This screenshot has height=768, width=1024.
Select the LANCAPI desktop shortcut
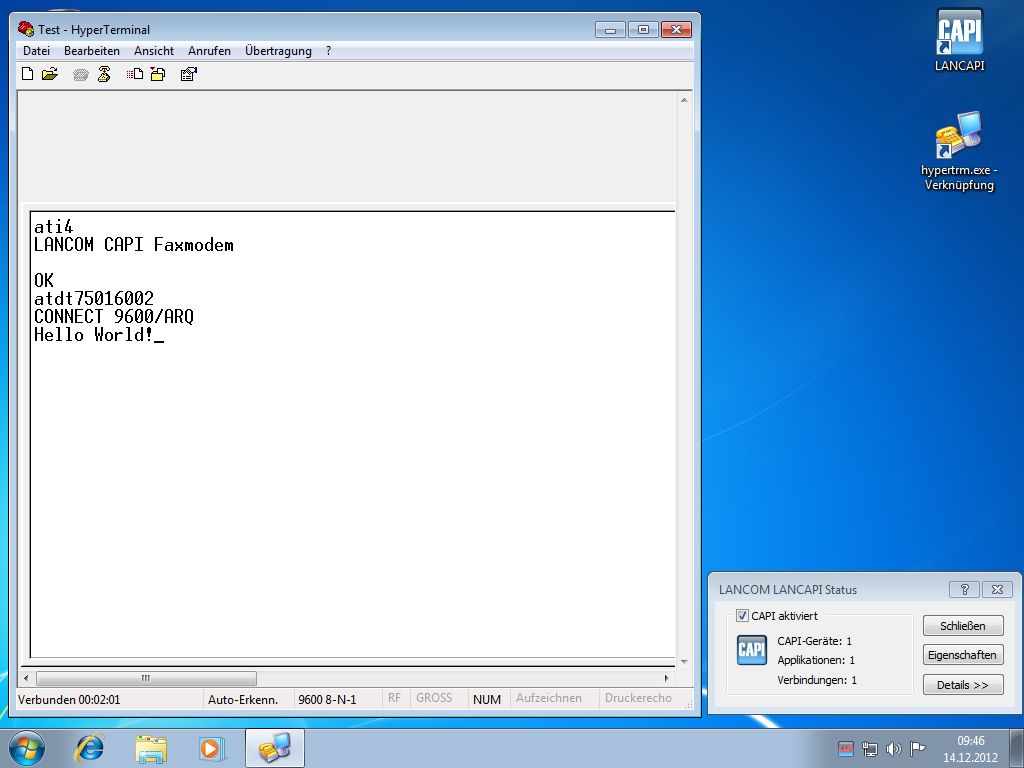tap(959, 40)
